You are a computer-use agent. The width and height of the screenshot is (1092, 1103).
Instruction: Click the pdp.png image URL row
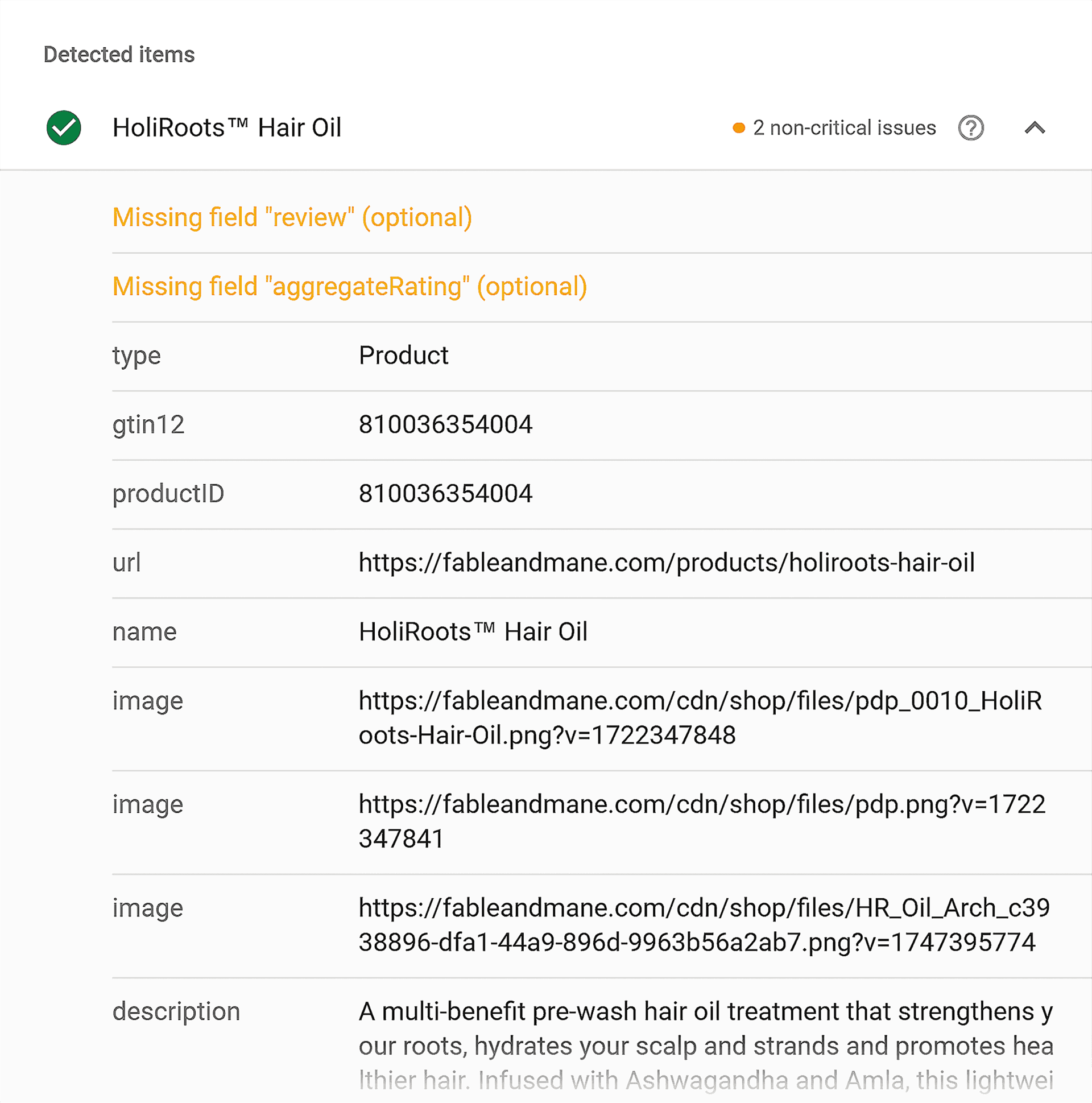(602, 822)
